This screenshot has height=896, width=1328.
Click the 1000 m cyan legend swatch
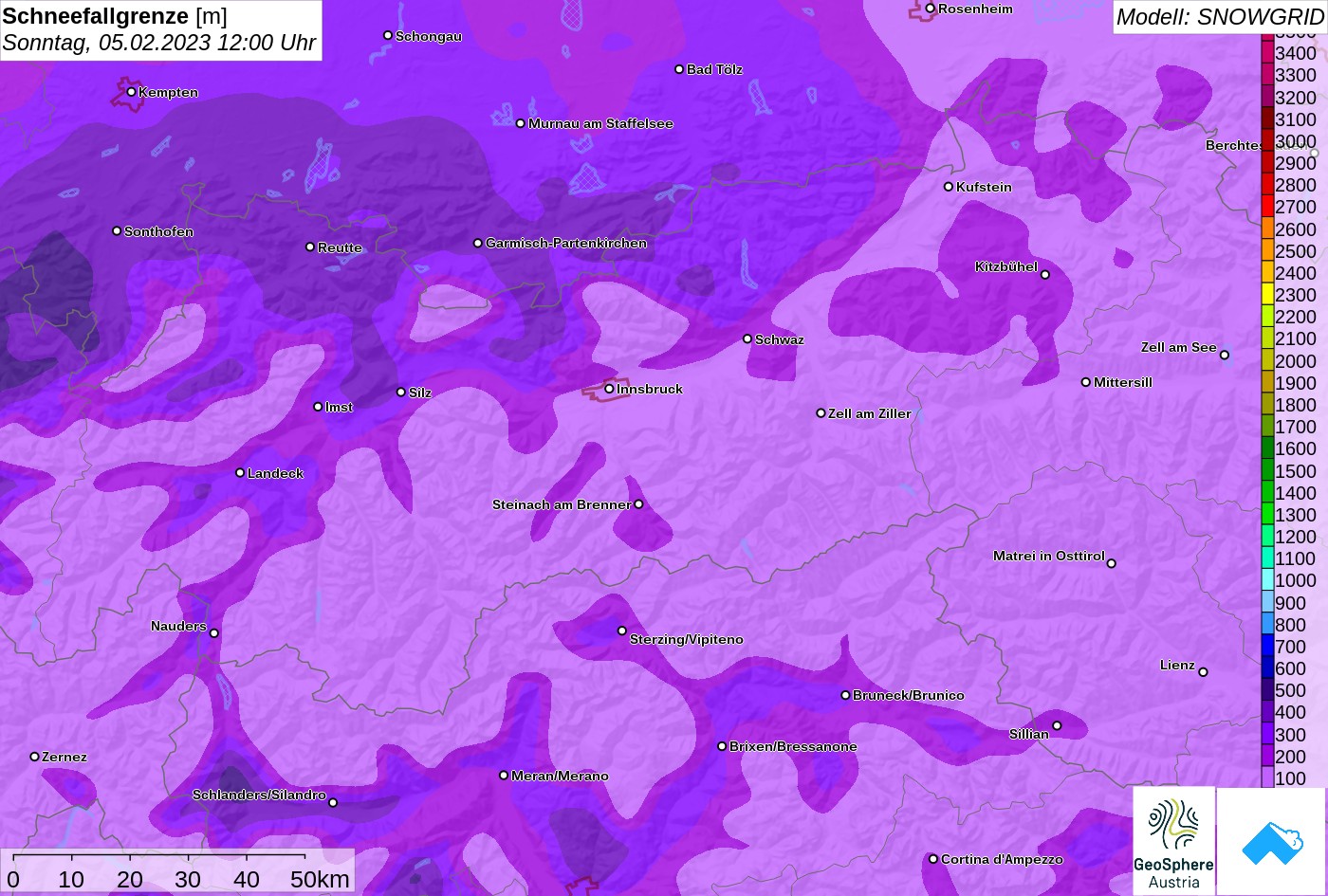pyautogui.click(x=1267, y=580)
